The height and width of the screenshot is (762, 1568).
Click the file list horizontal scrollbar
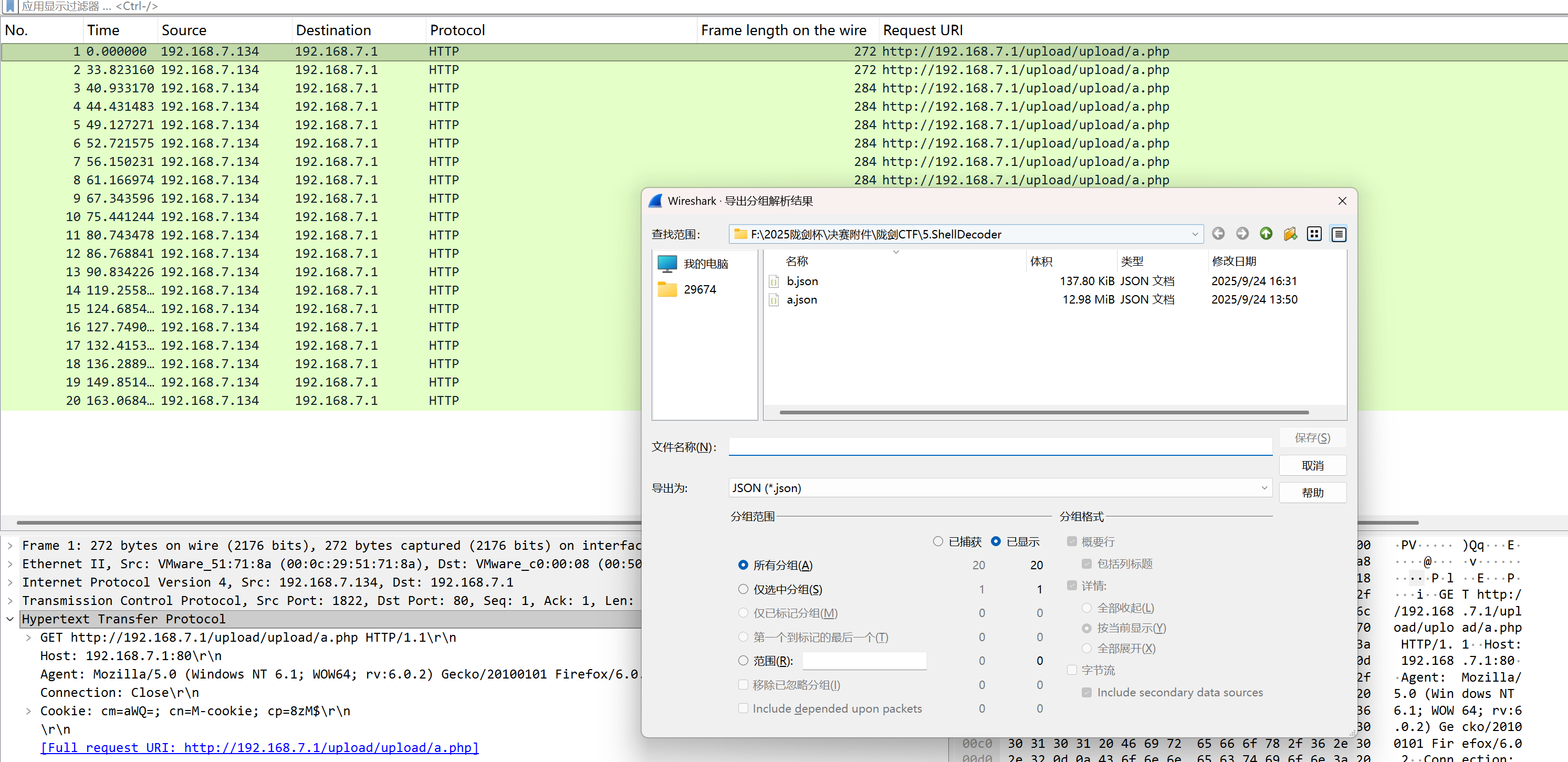click(1043, 413)
